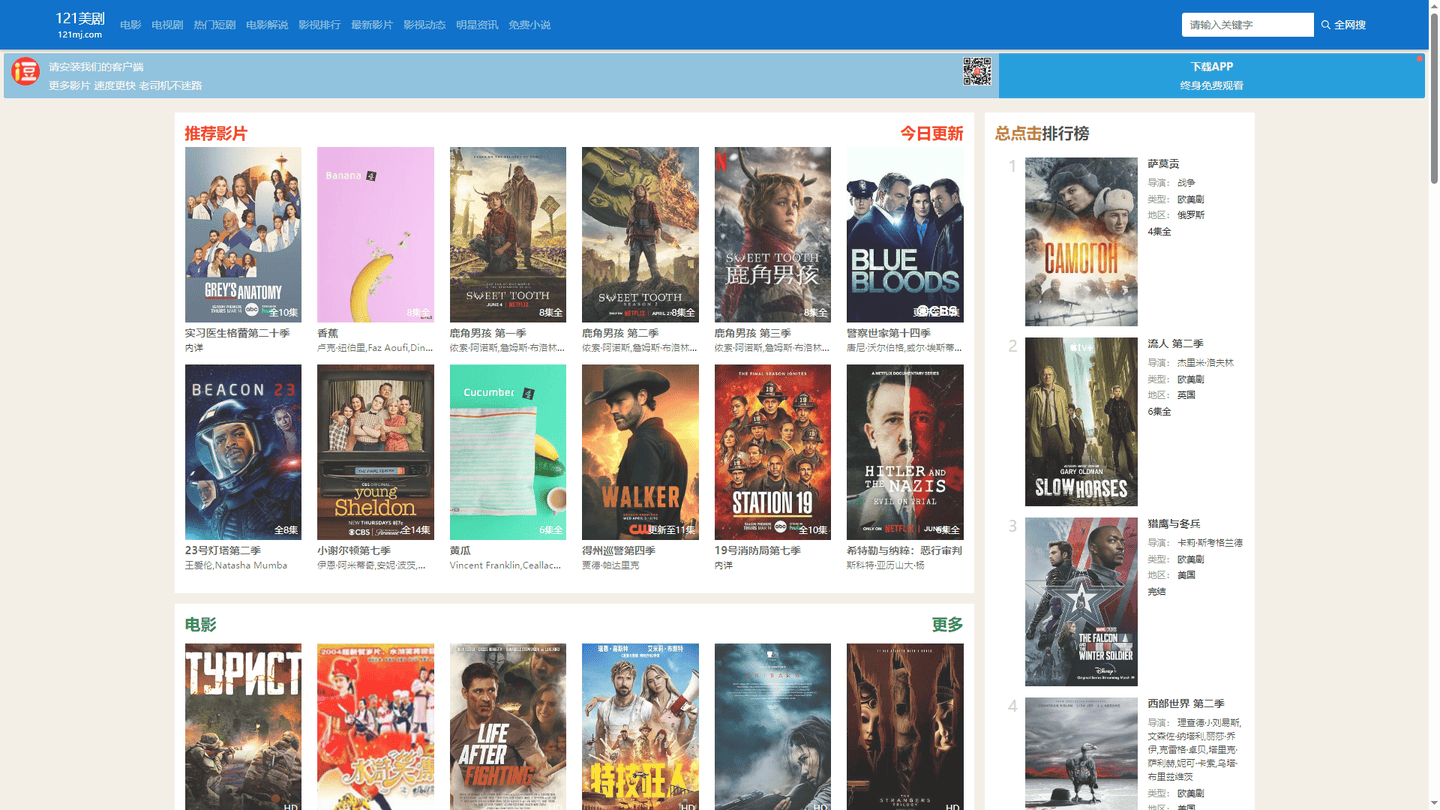Image resolution: width=1440 pixels, height=810 pixels.
Task: Open the 更多 link beside 电影 section
Action: (948, 624)
